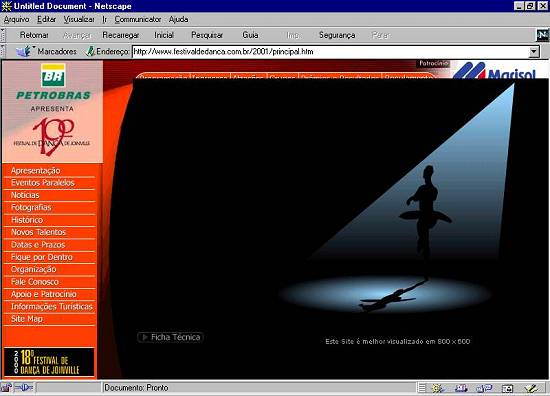
Task: Click inside the Endereço URL field
Action: (330, 52)
